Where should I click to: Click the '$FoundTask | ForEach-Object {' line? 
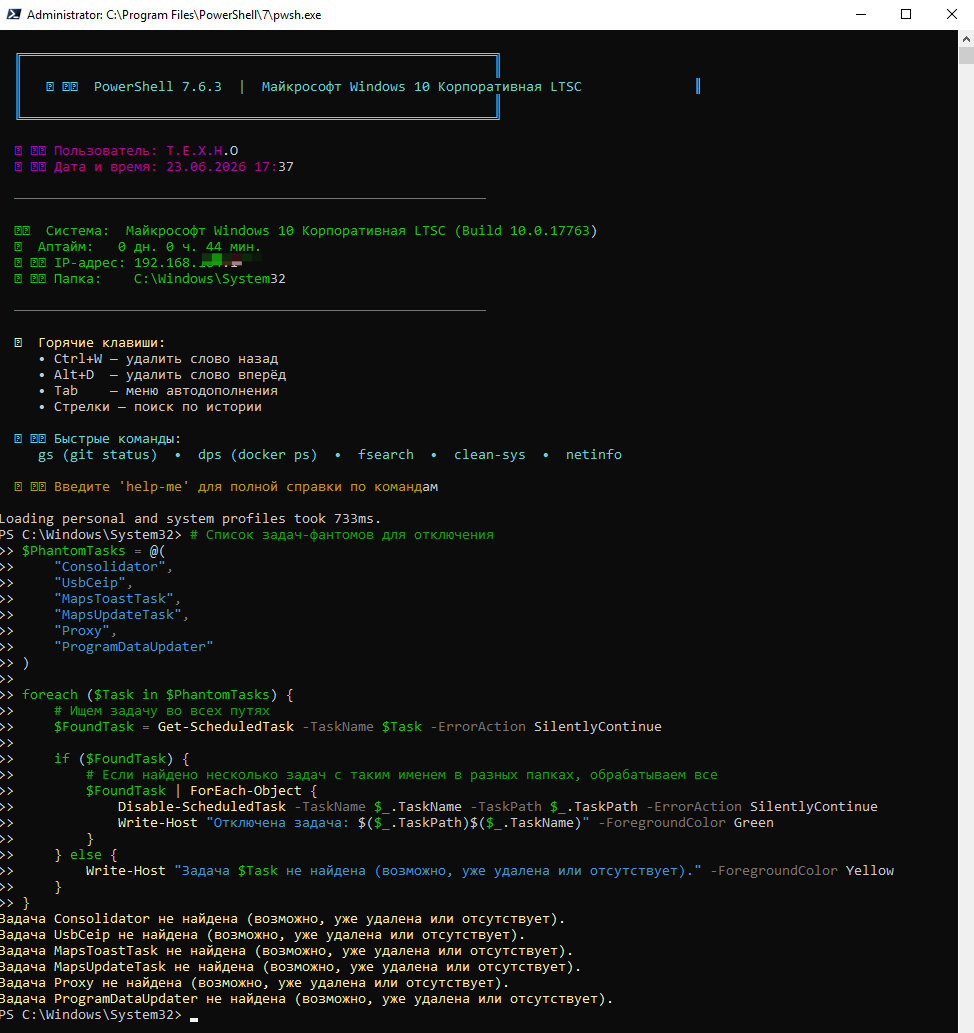pos(202,791)
